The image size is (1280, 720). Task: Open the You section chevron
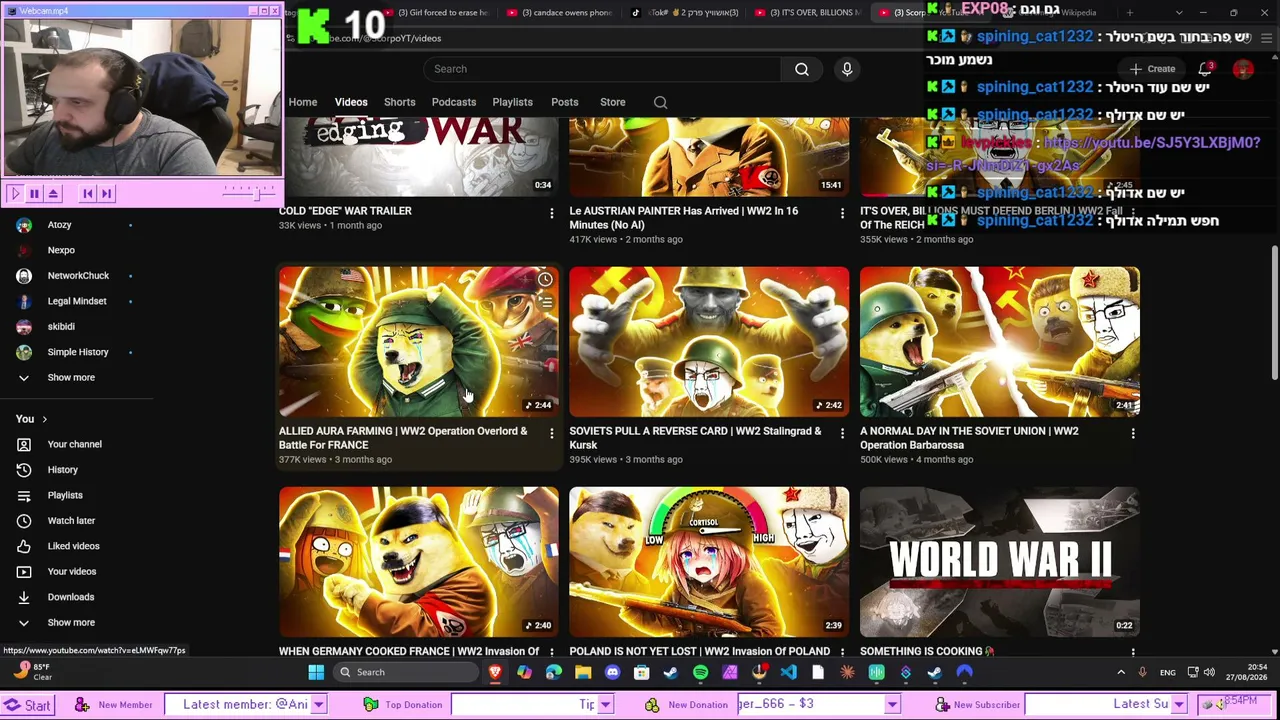[x=44, y=419]
